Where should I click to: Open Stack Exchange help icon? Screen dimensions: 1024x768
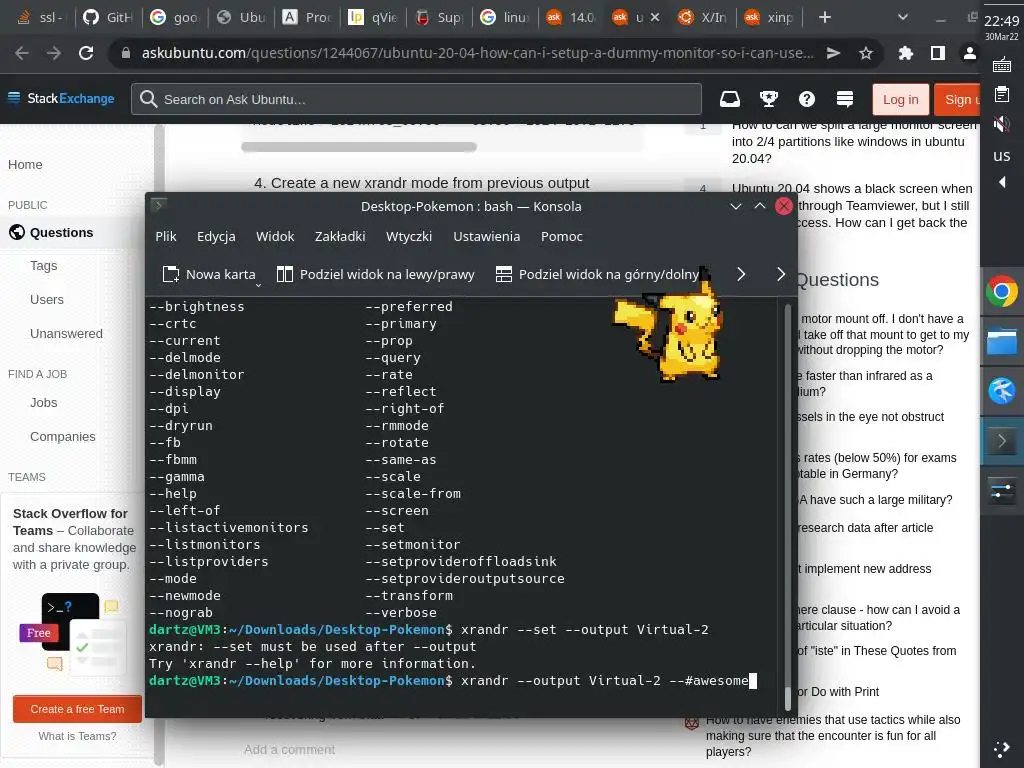click(807, 99)
